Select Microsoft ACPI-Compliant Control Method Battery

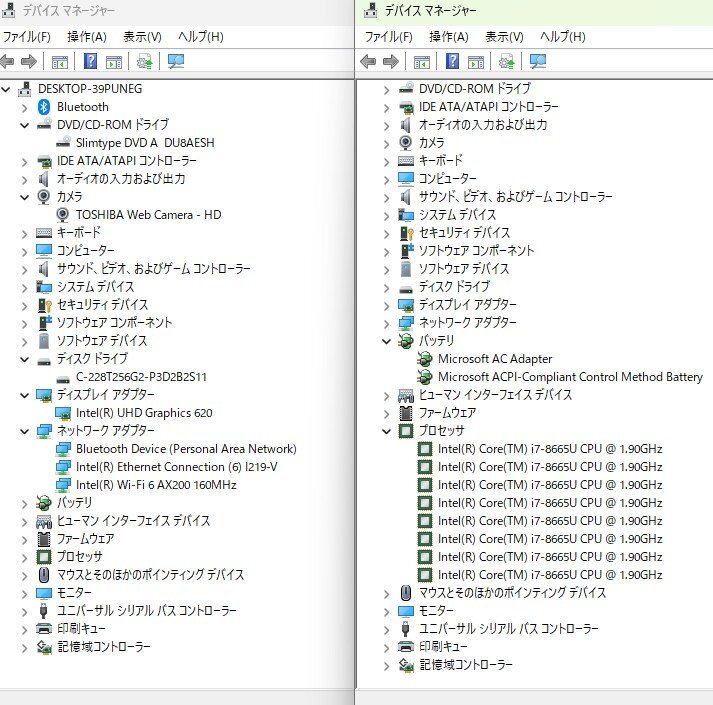(570, 377)
